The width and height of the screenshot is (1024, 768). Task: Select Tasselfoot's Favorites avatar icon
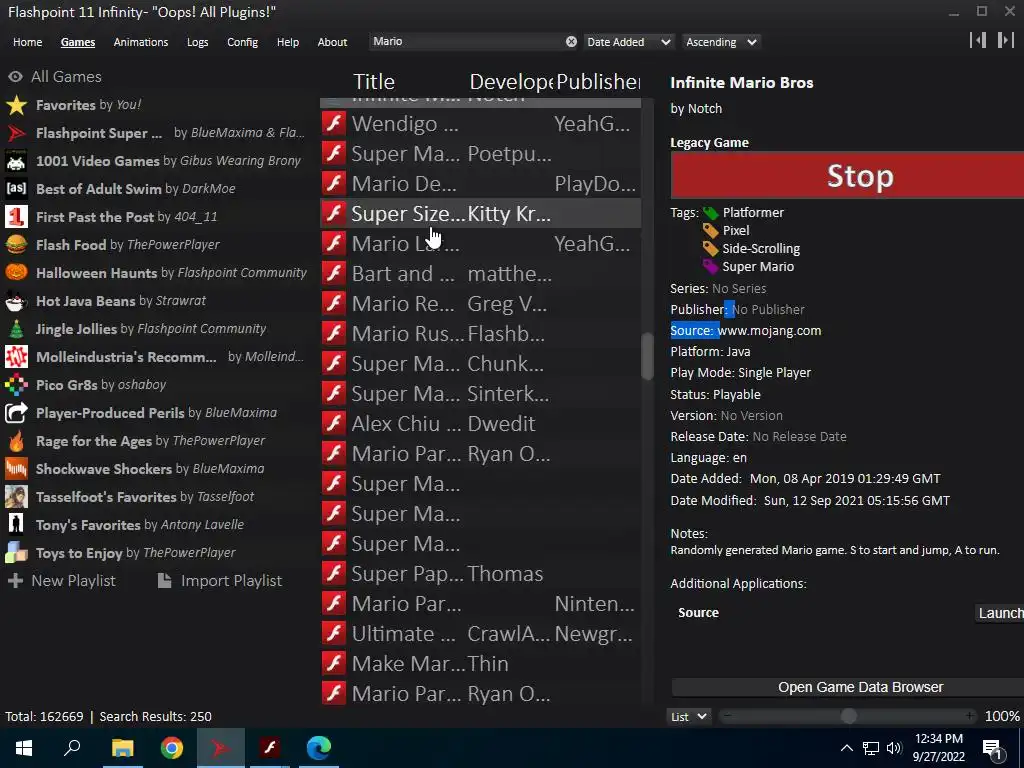[x=16, y=497]
